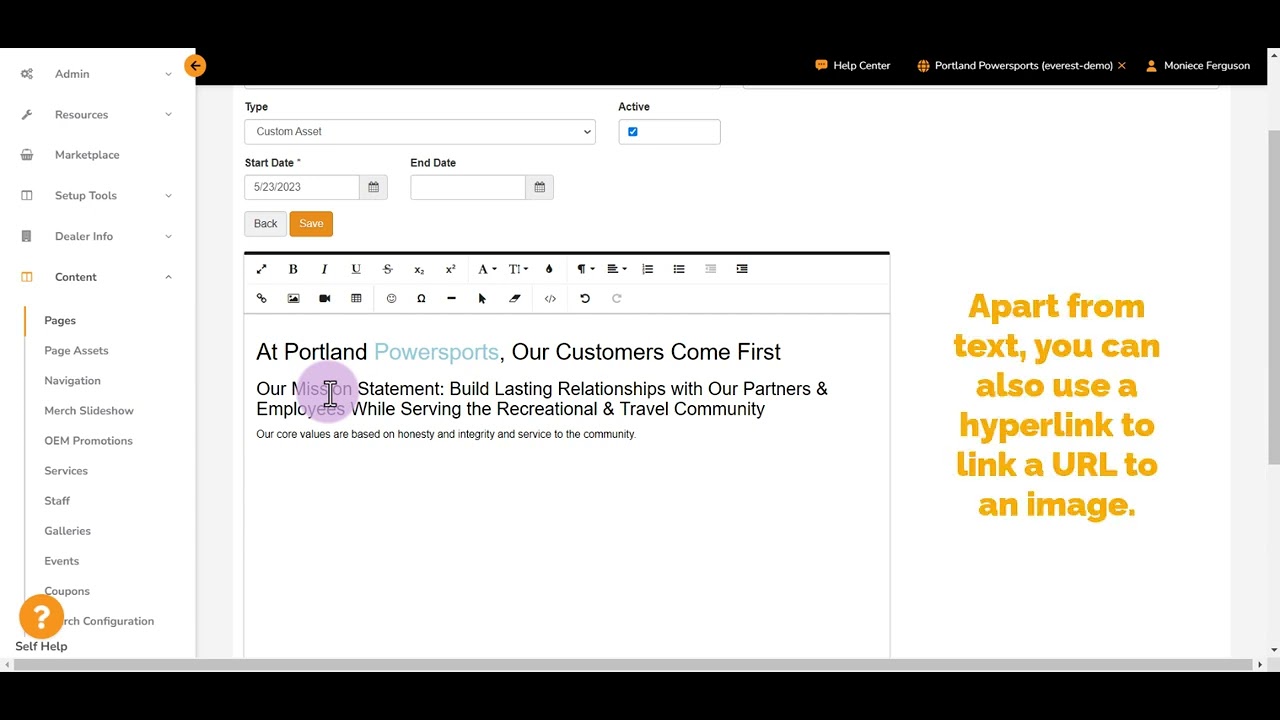
Task: Undo the last edit
Action: click(585, 298)
